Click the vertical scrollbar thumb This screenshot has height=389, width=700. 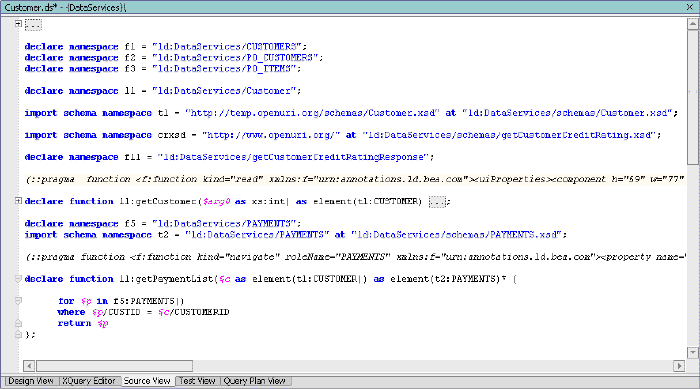pos(693,97)
